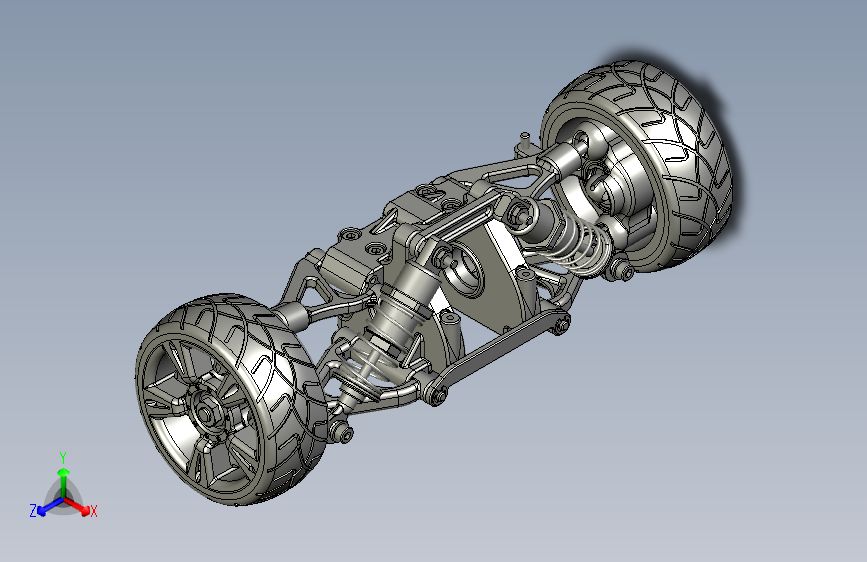Image resolution: width=867 pixels, height=562 pixels.
Task: Select the central shock absorber body
Action: tap(406, 301)
